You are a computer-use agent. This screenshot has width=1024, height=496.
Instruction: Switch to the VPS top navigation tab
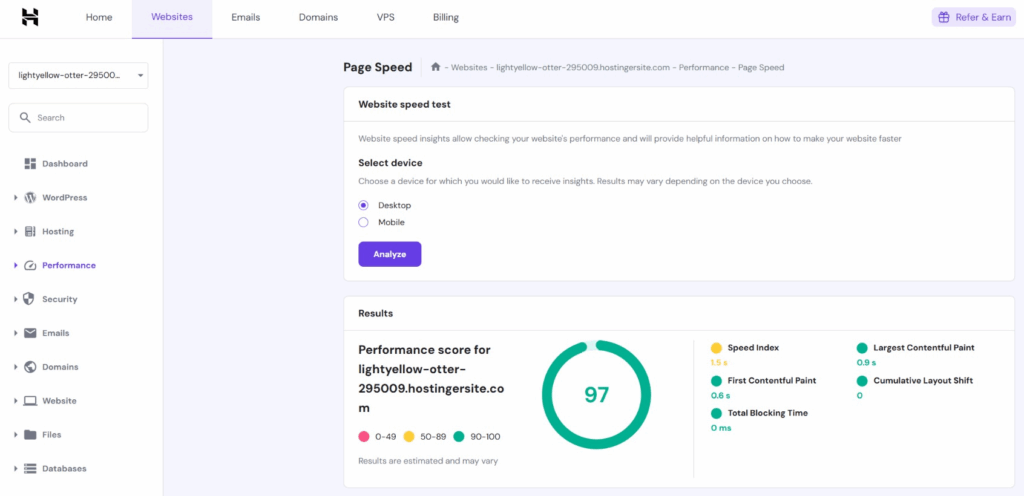tap(385, 18)
